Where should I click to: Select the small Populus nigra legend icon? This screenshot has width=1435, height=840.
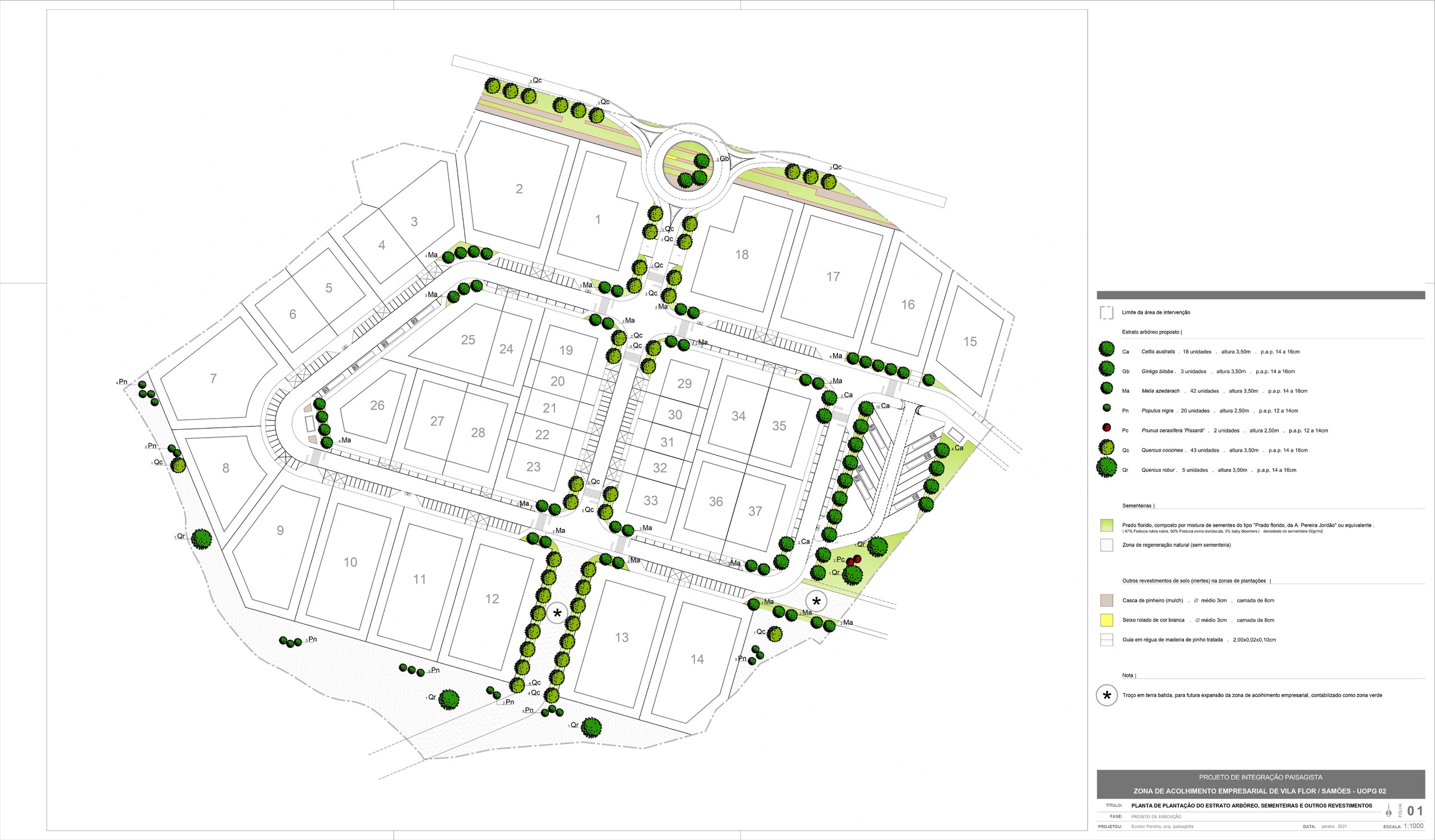(1107, 409)
